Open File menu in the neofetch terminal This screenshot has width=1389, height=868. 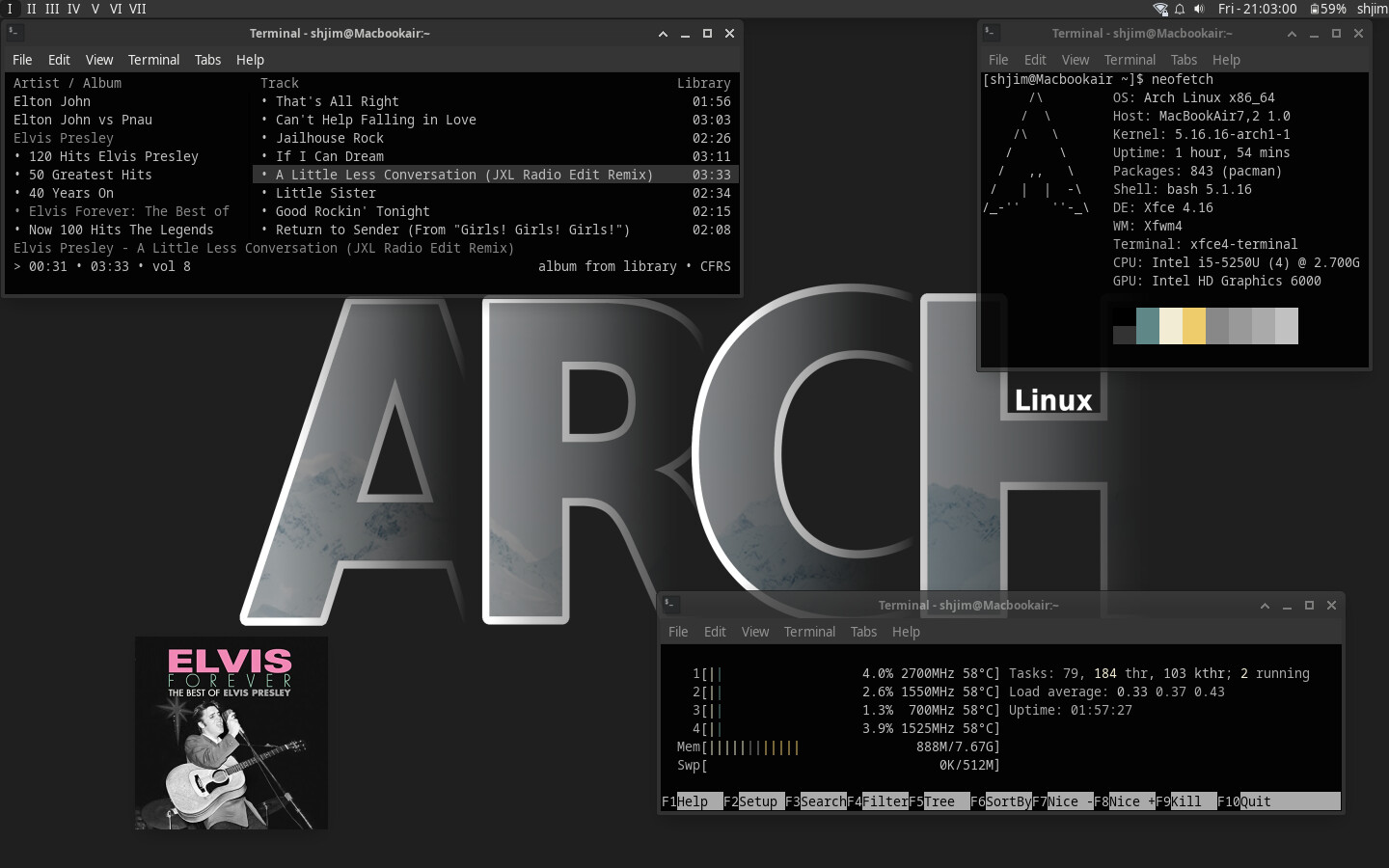click(998, 60)
